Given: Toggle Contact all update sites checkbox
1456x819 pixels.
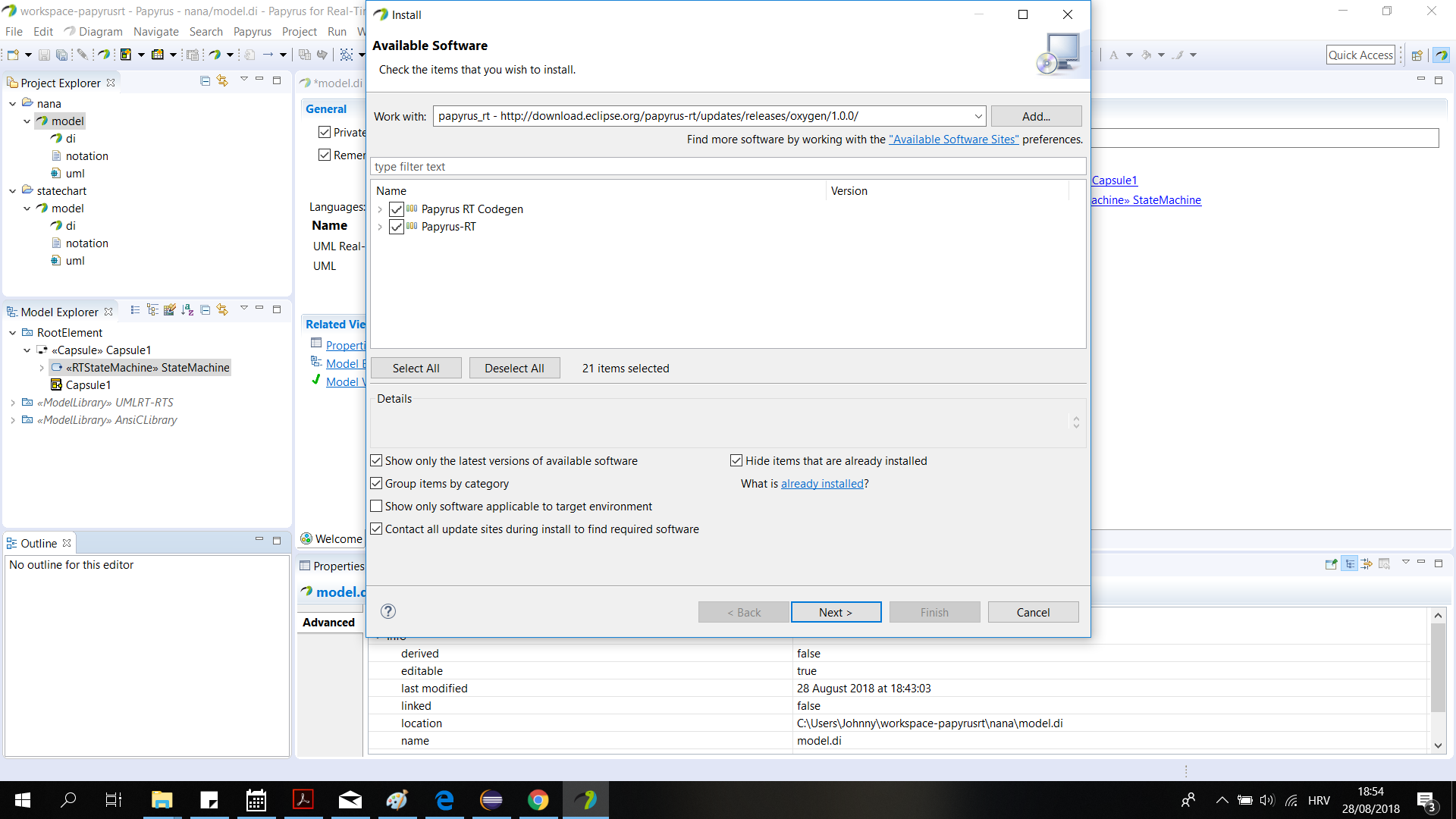Looking at the screenshot, I should coord(376,529).
